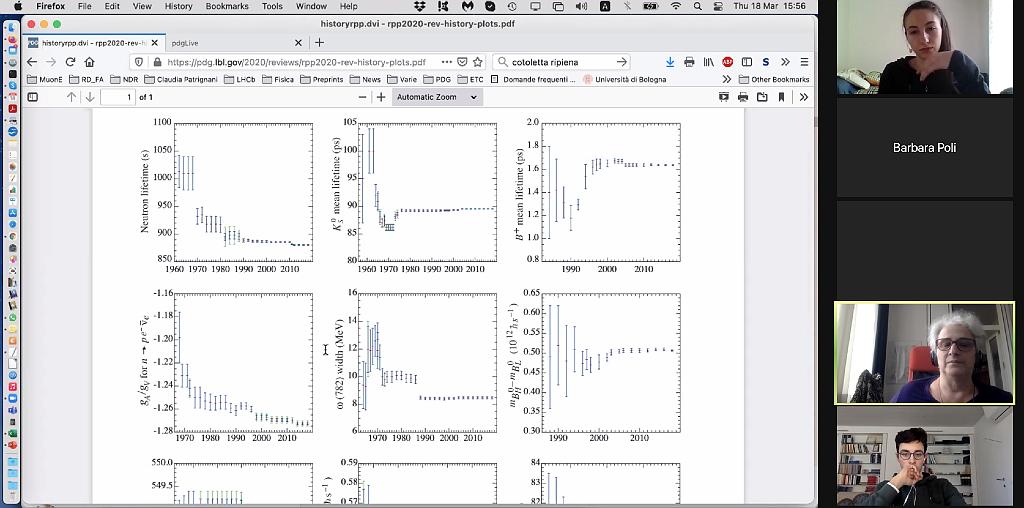Open the Automatic Zoom dropdown
Viewport: 1024px width, 508px height.
(437, 97)
